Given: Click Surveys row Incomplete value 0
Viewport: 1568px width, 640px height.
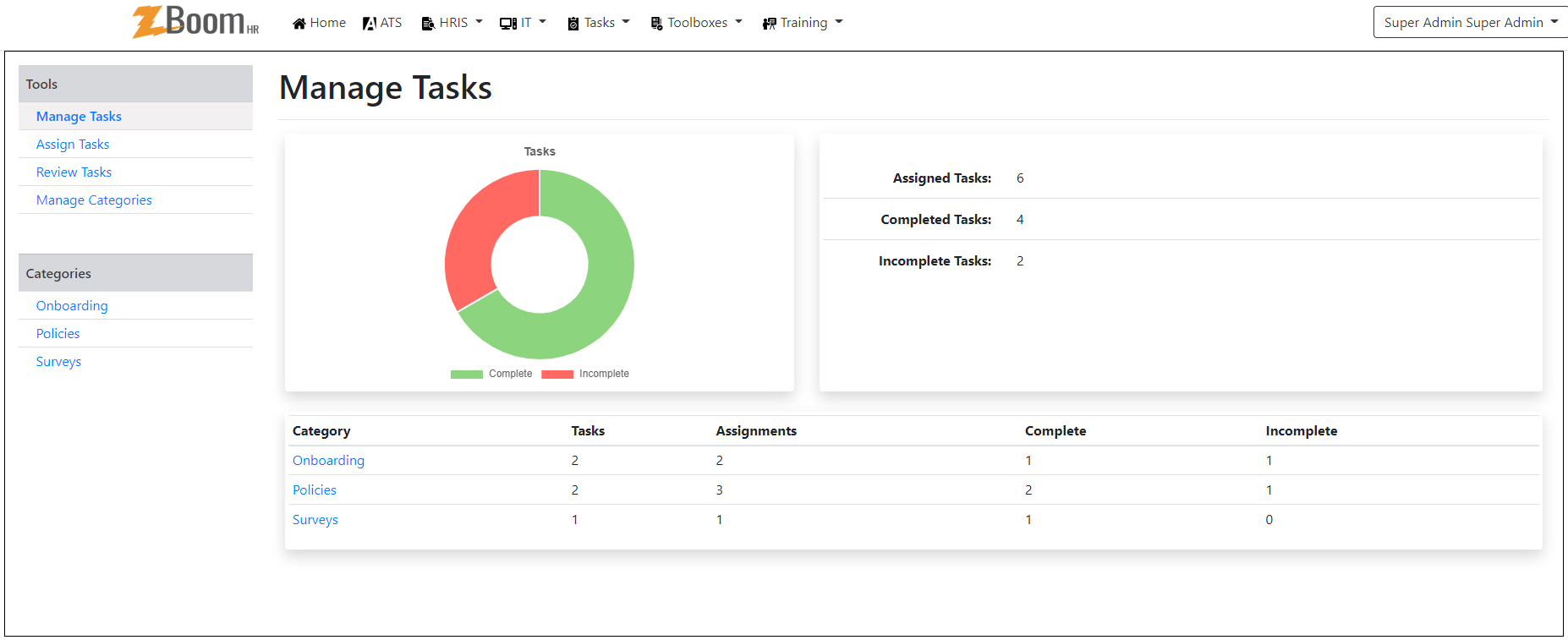Looking at the screenshot, I should tap(1269, 520).
